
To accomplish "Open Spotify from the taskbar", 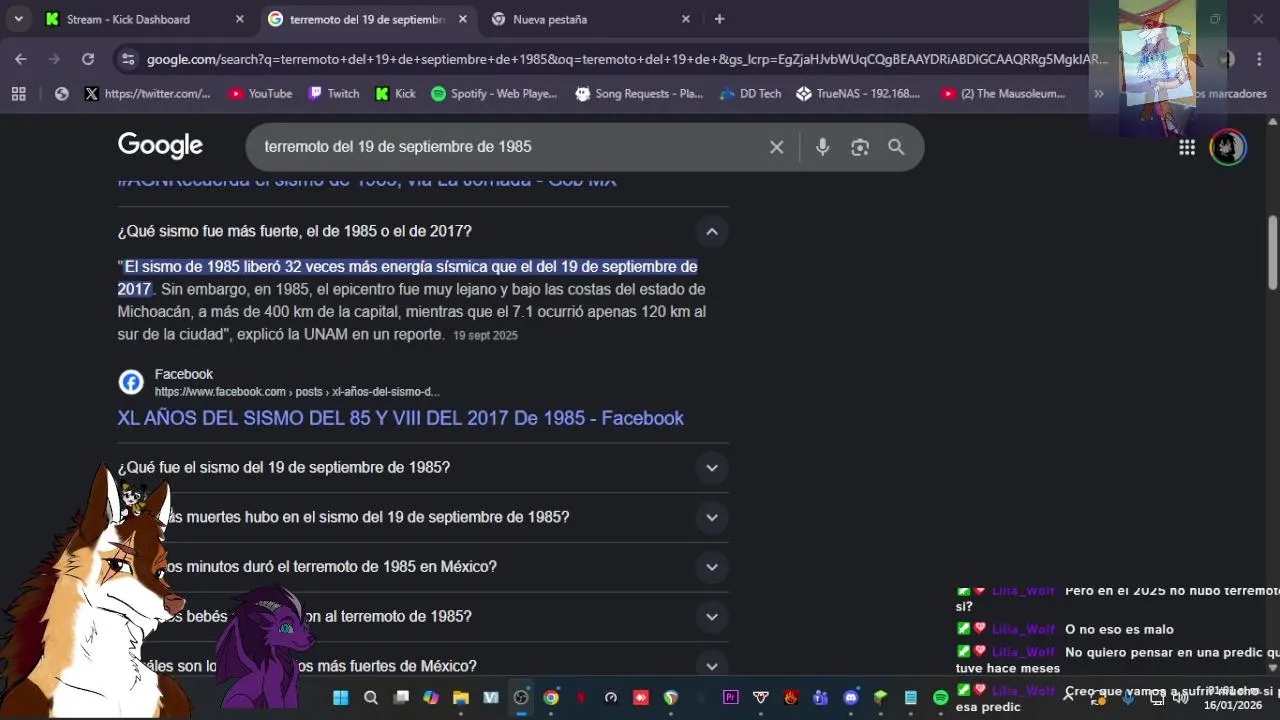I will coord(941,697).
